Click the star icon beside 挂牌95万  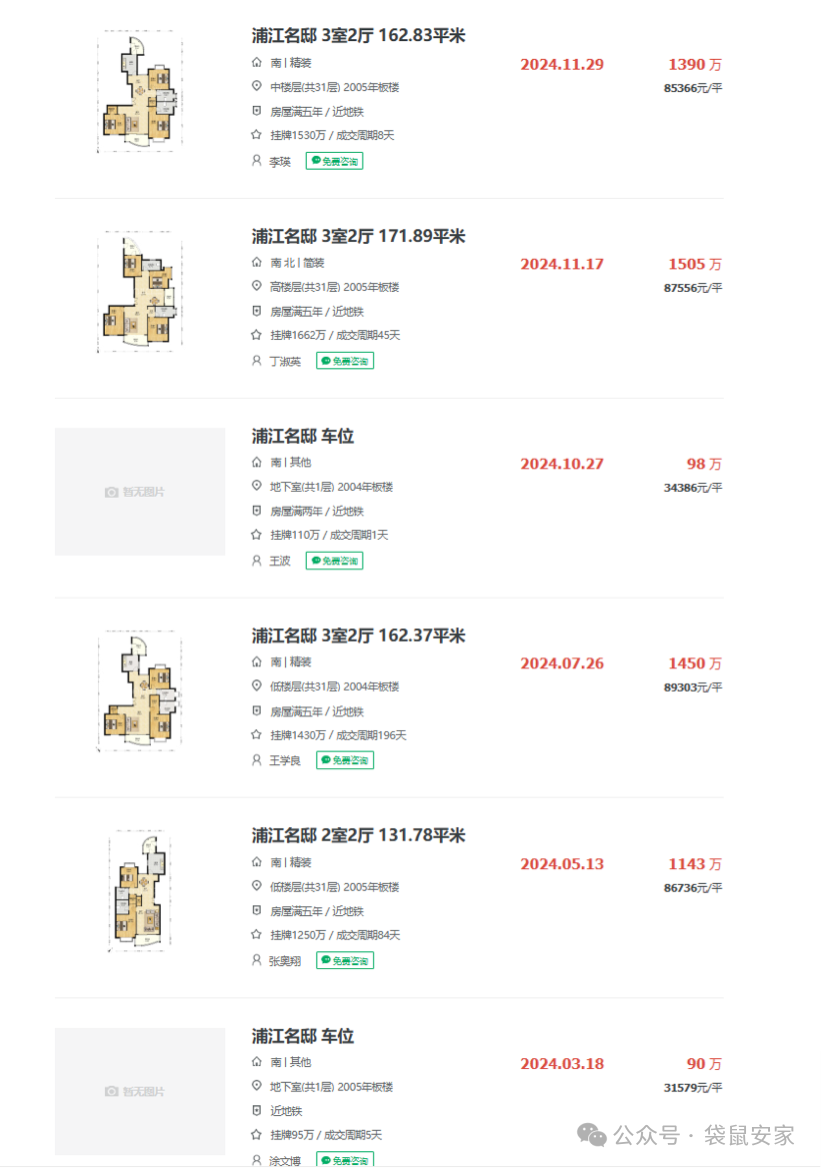tap(257, 1135)
